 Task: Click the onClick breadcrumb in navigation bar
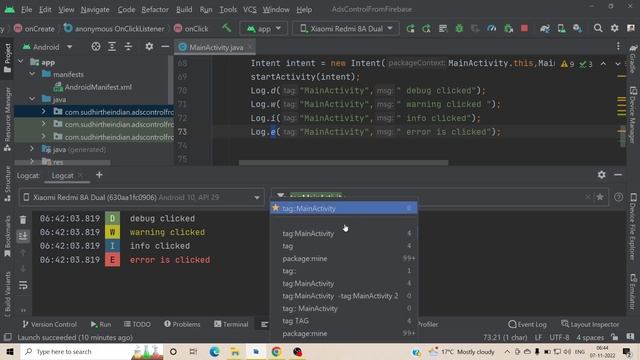pos(191,29)
